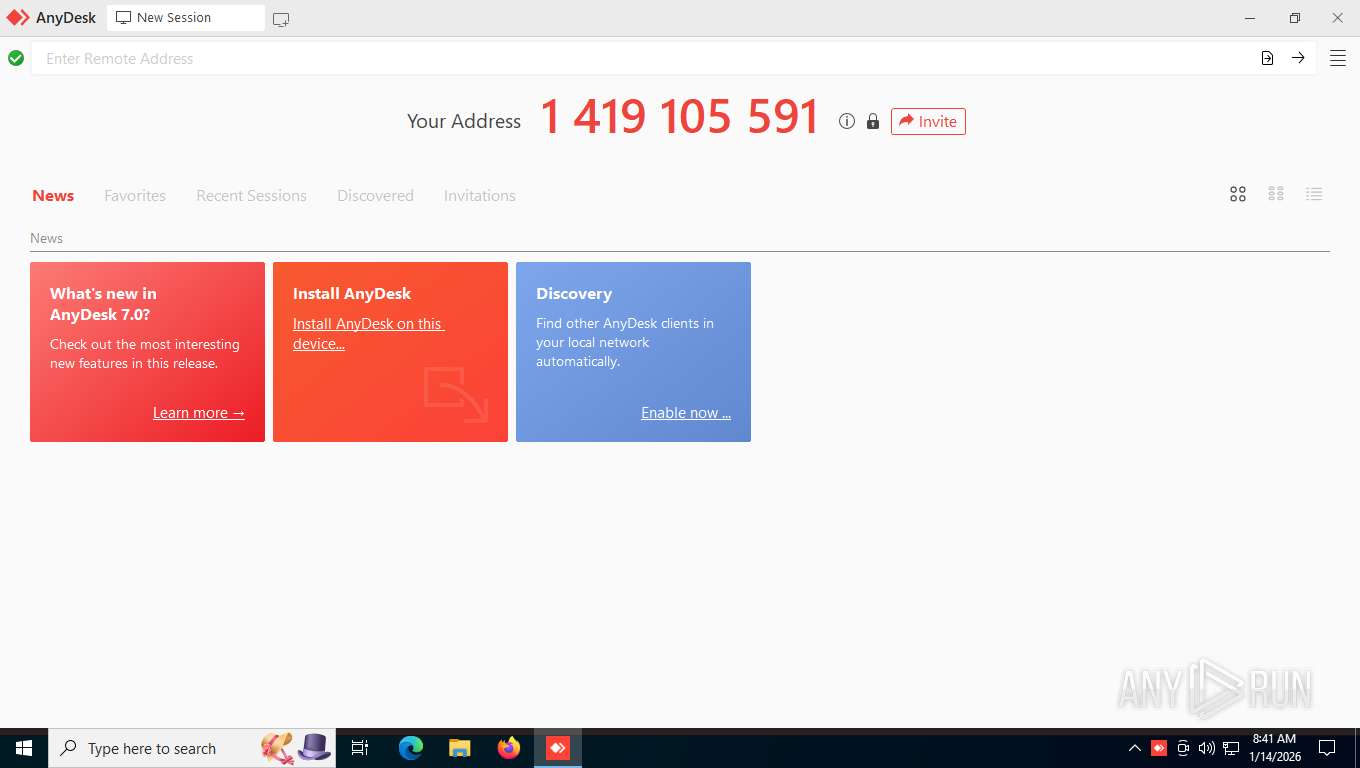Launch Microsoft Edge from the taskbar
This screenshot has width=1360, height=768.
coord(411,748)
